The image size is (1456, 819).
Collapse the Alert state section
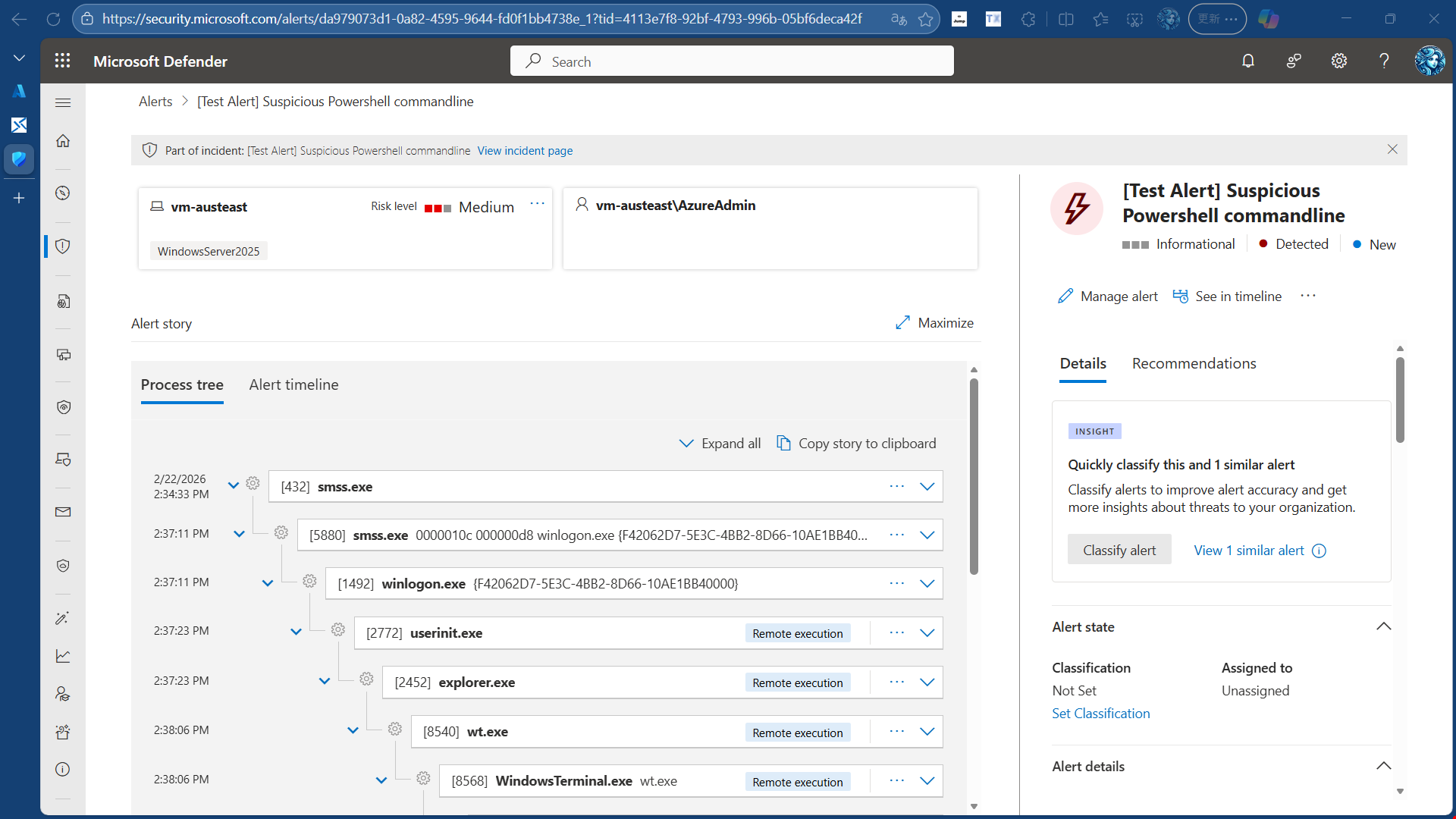(1383, 626)
